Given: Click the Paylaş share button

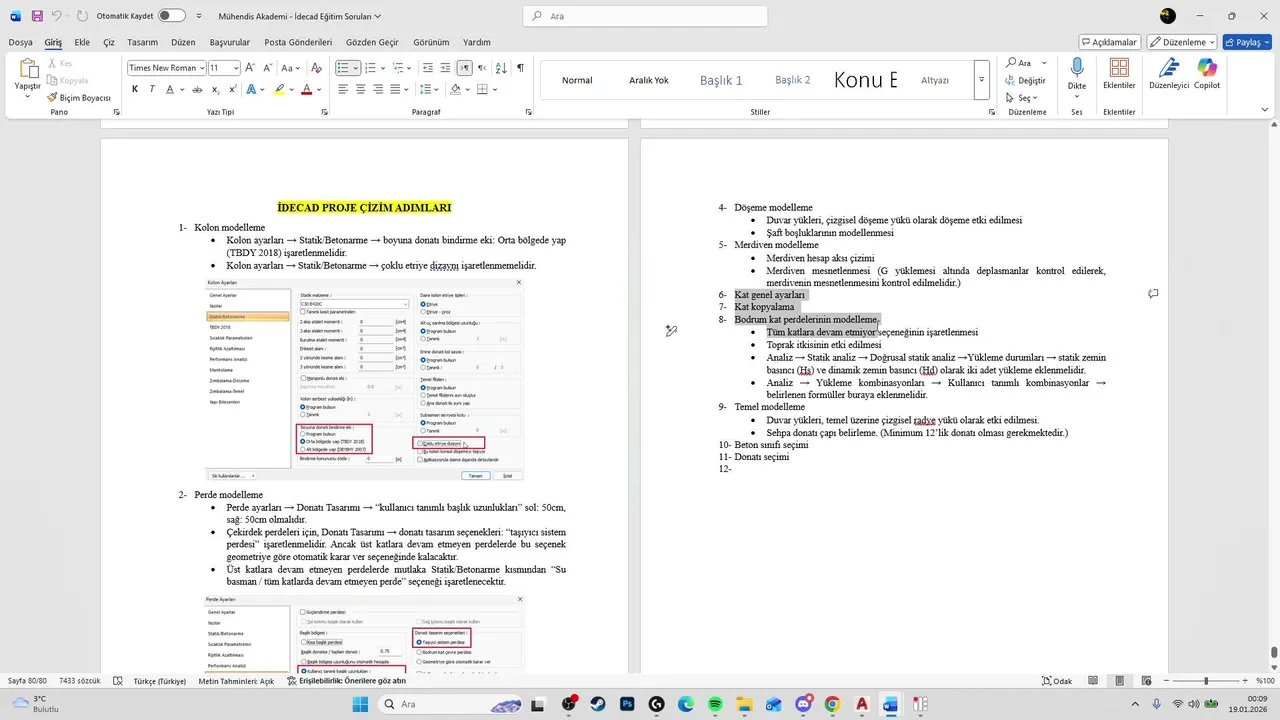Looking at the screenshot, I should [1248, 42].
